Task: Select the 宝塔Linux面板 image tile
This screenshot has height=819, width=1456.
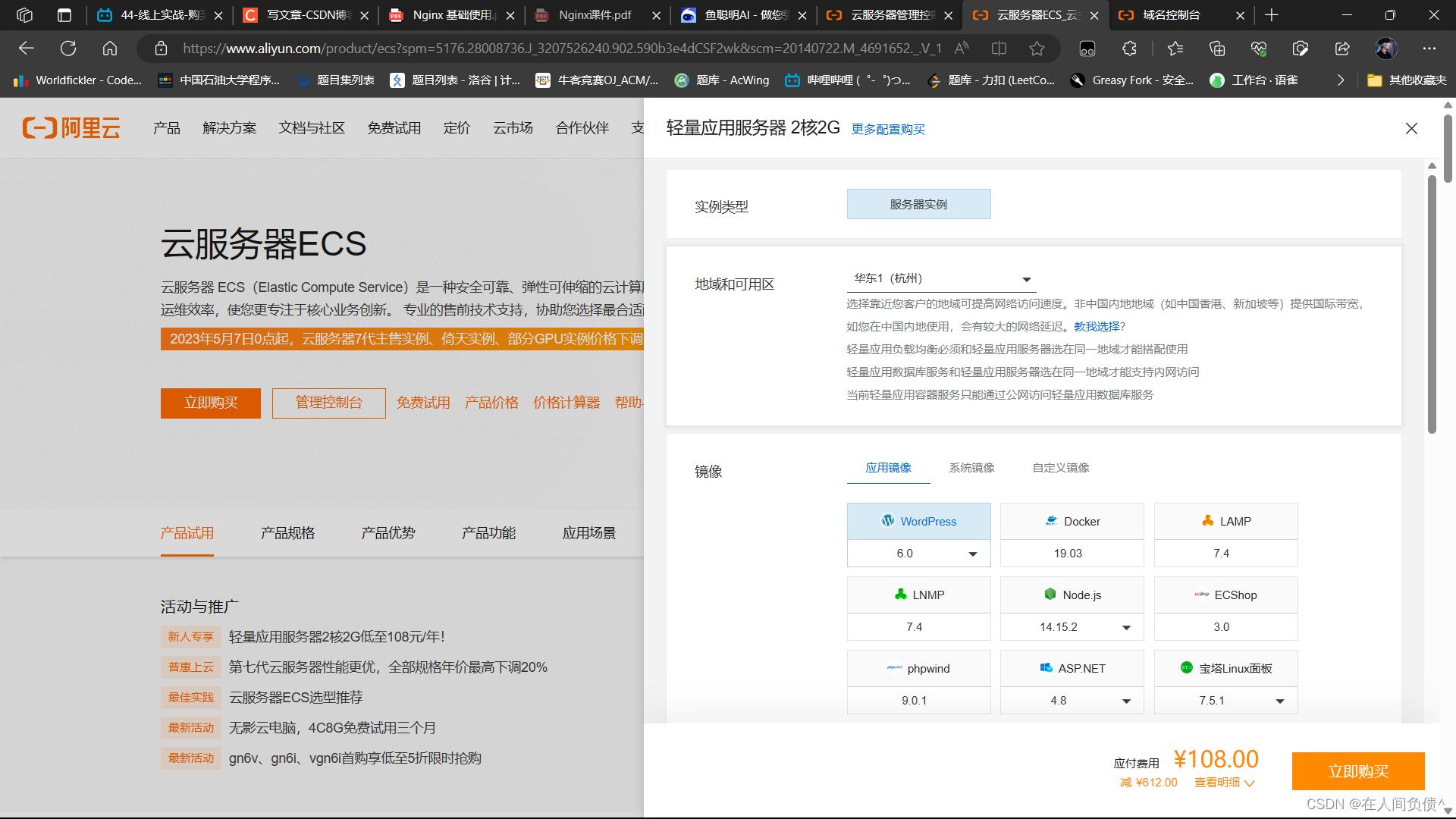Action: click(1225, 668)
